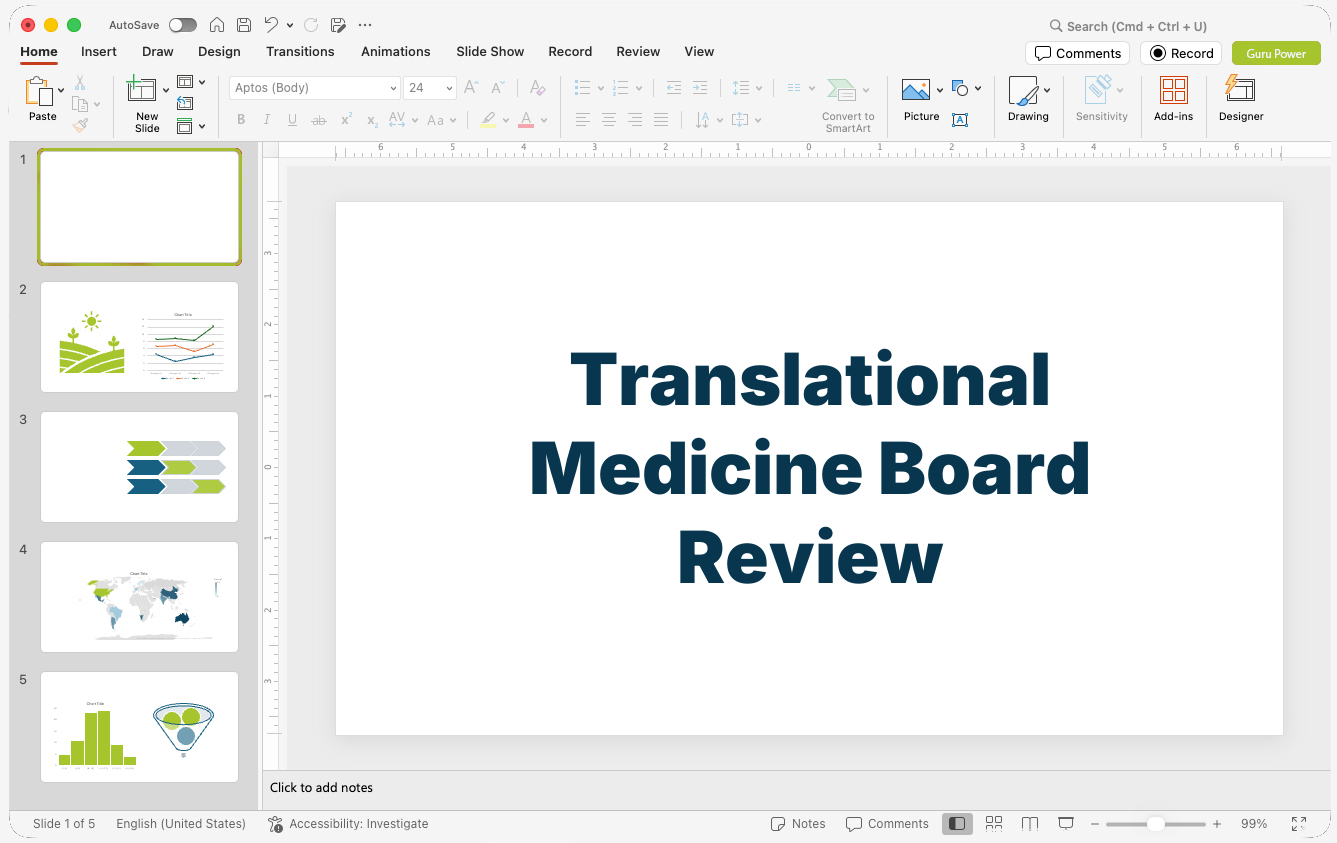Image resolution: width=1337 pixels, height=843 pixels.
Task: Click the Undo arrow icon
Action: (272, 25)
